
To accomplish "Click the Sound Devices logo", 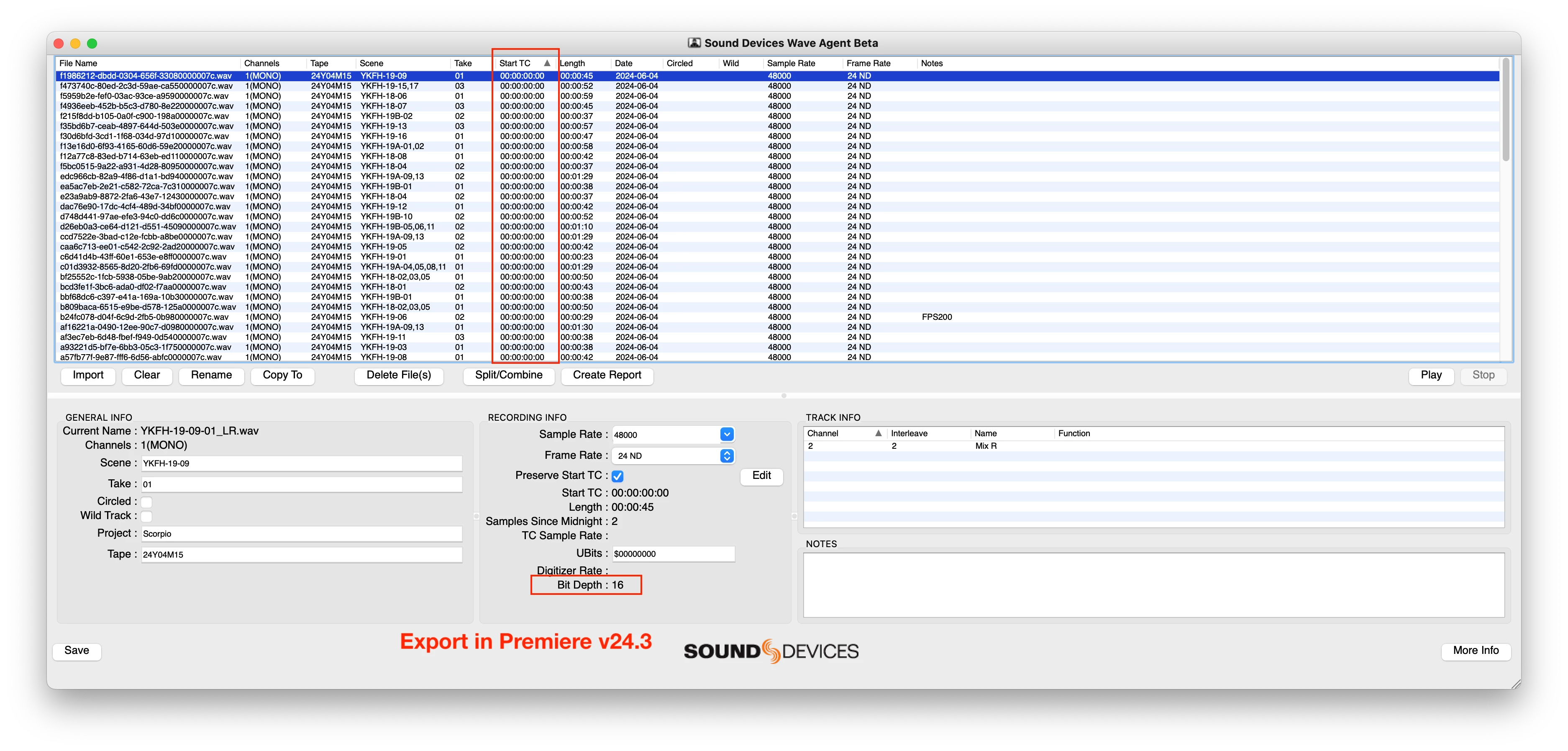I will click(771, 651).
